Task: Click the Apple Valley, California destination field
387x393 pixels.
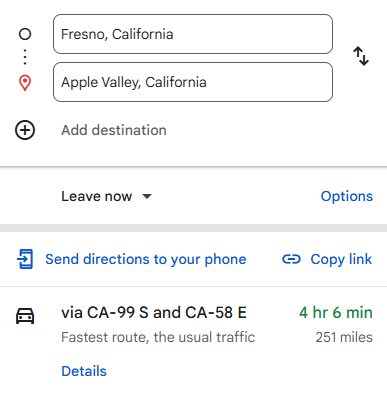Action: point(193,82)
